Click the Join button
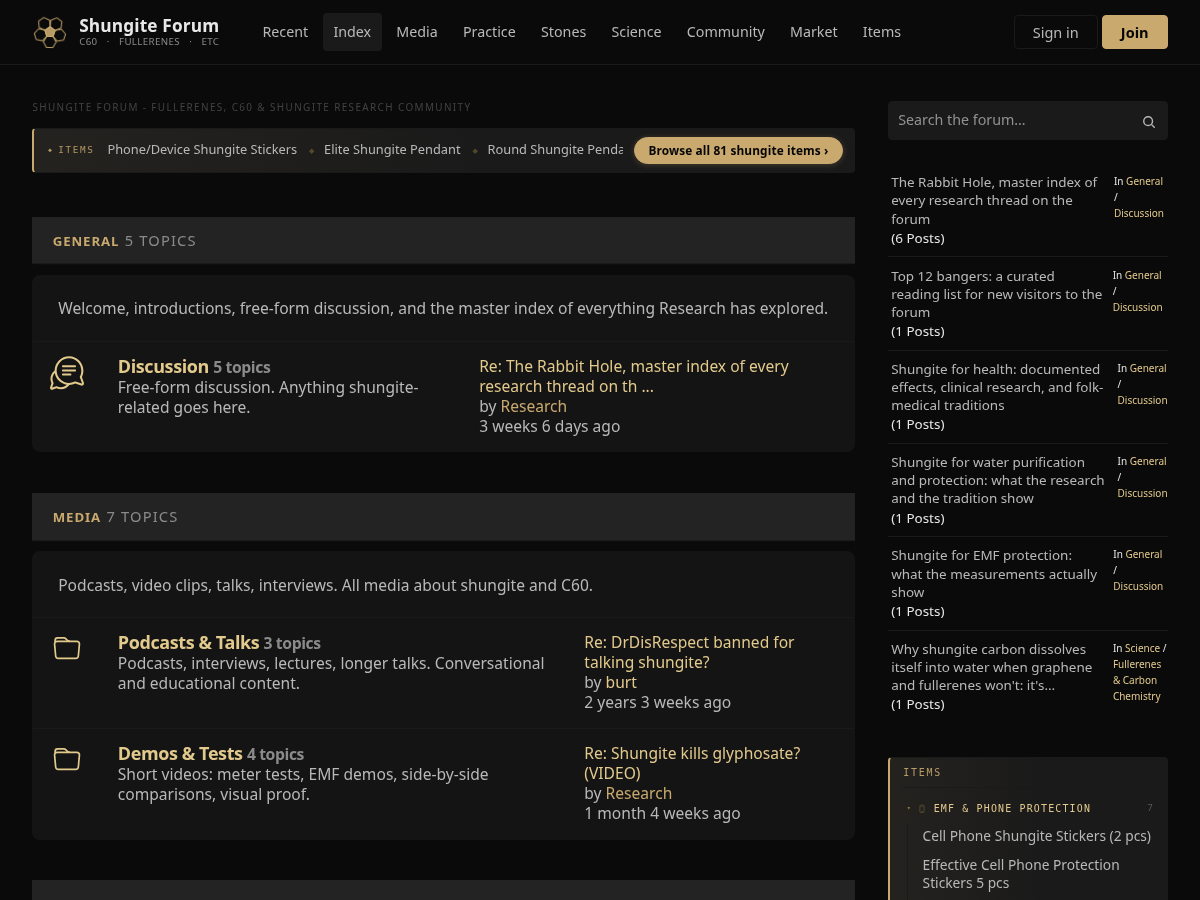The height and width of the screenshot is (900, 1200). point(1134,32)
